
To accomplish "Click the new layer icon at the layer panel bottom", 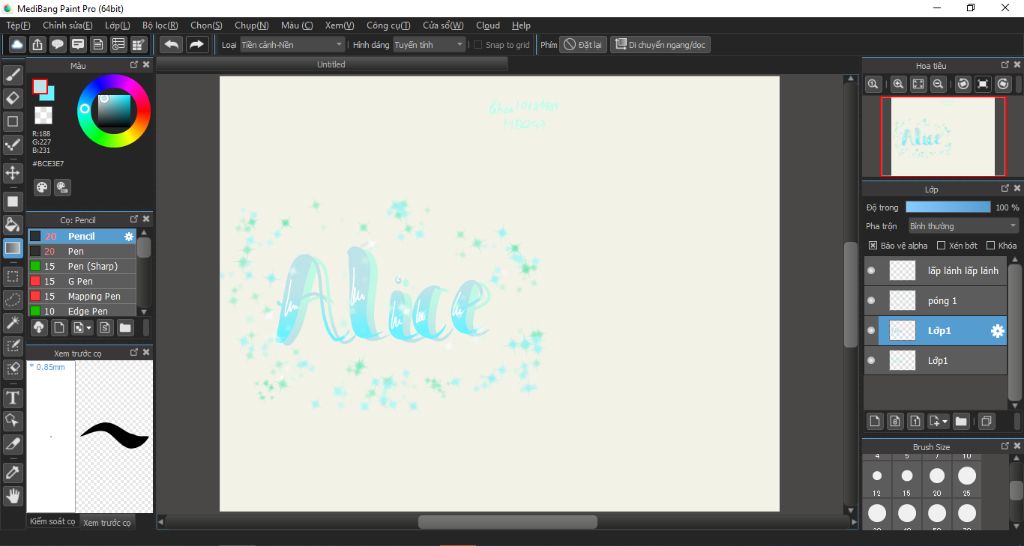I will click(x=874, y=421).
